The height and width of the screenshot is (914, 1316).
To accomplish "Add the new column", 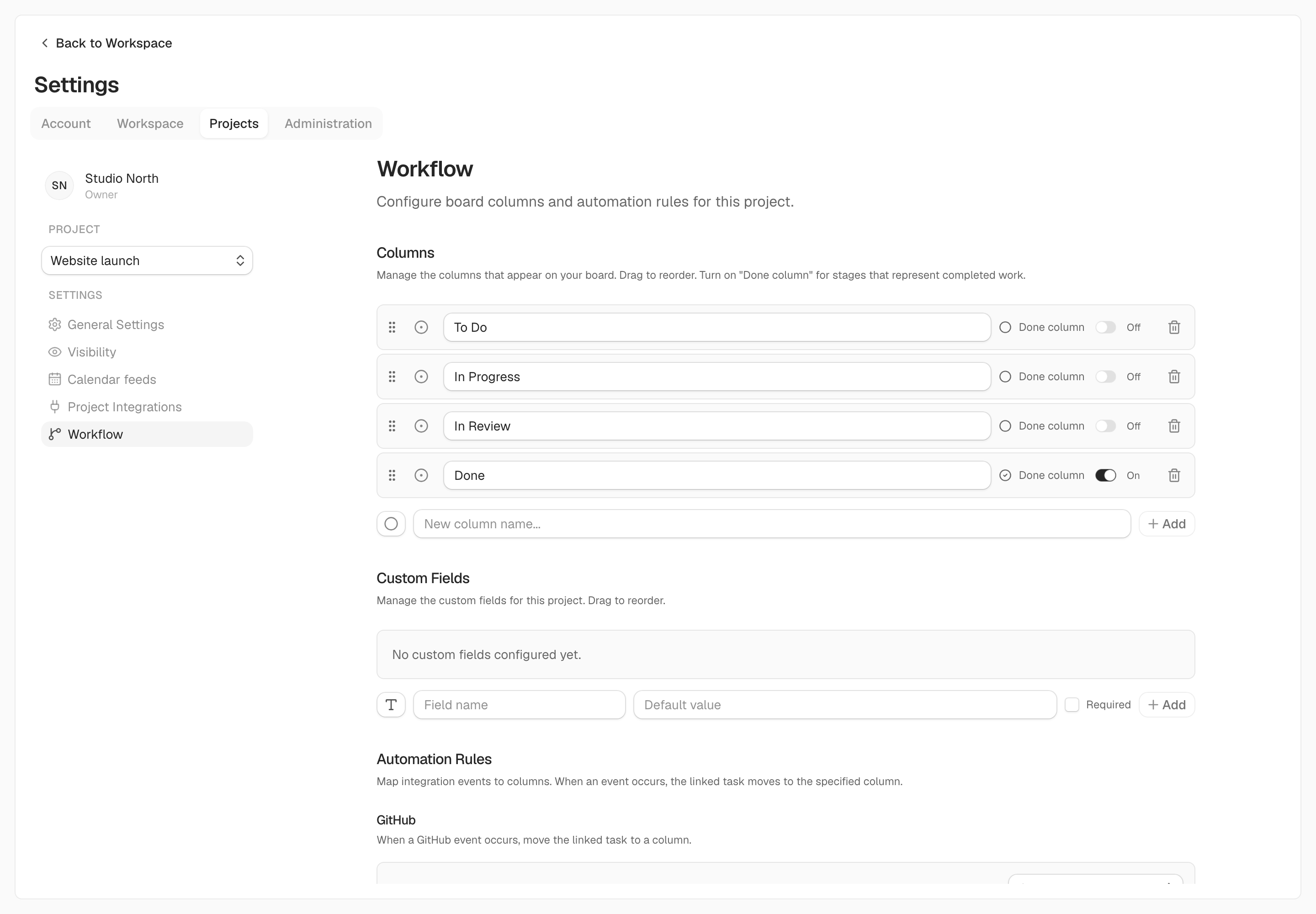I will [1167, 523].
